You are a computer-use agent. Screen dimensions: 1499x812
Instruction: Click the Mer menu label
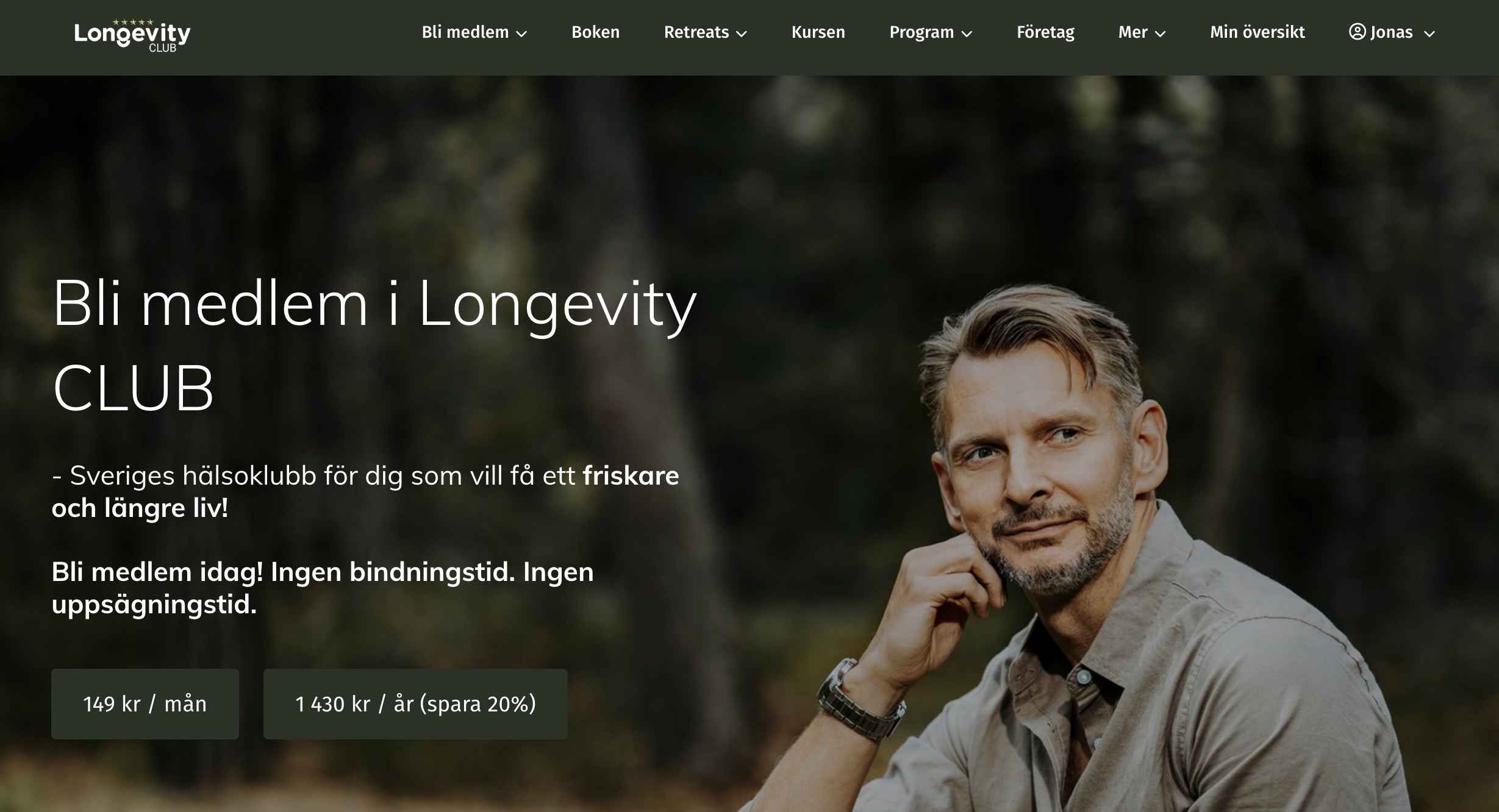tap(1132, 32)
